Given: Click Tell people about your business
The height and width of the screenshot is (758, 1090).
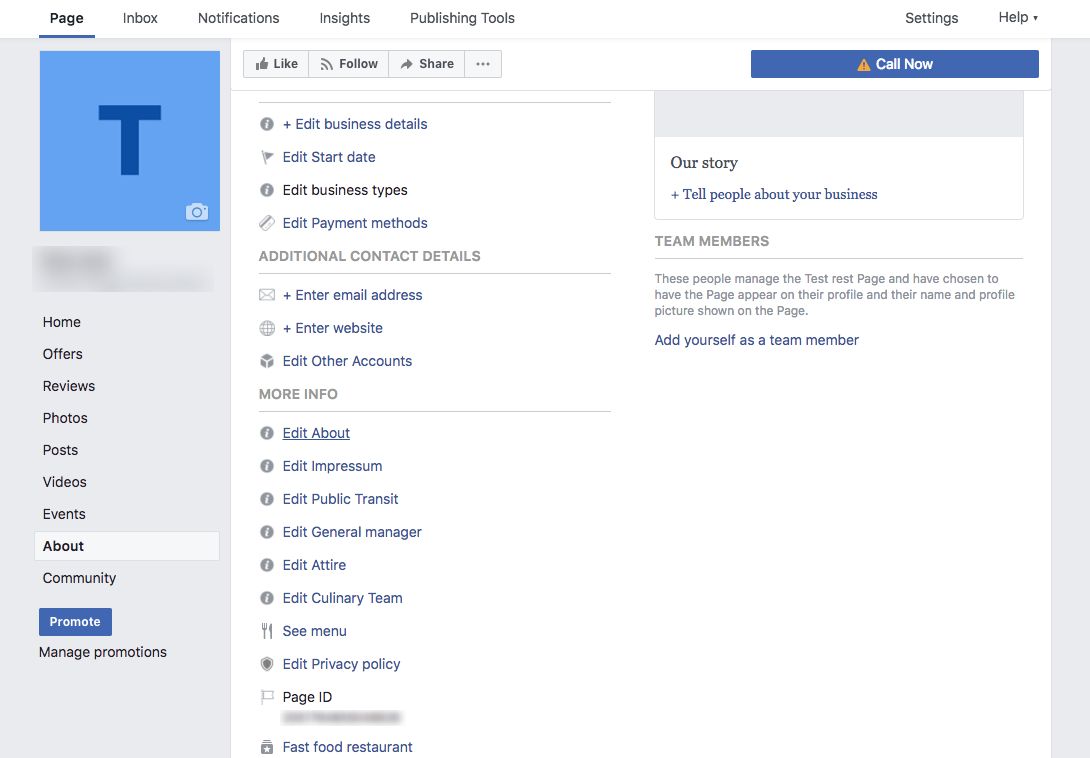Looking at the screenshot, I should click(774, 195).
